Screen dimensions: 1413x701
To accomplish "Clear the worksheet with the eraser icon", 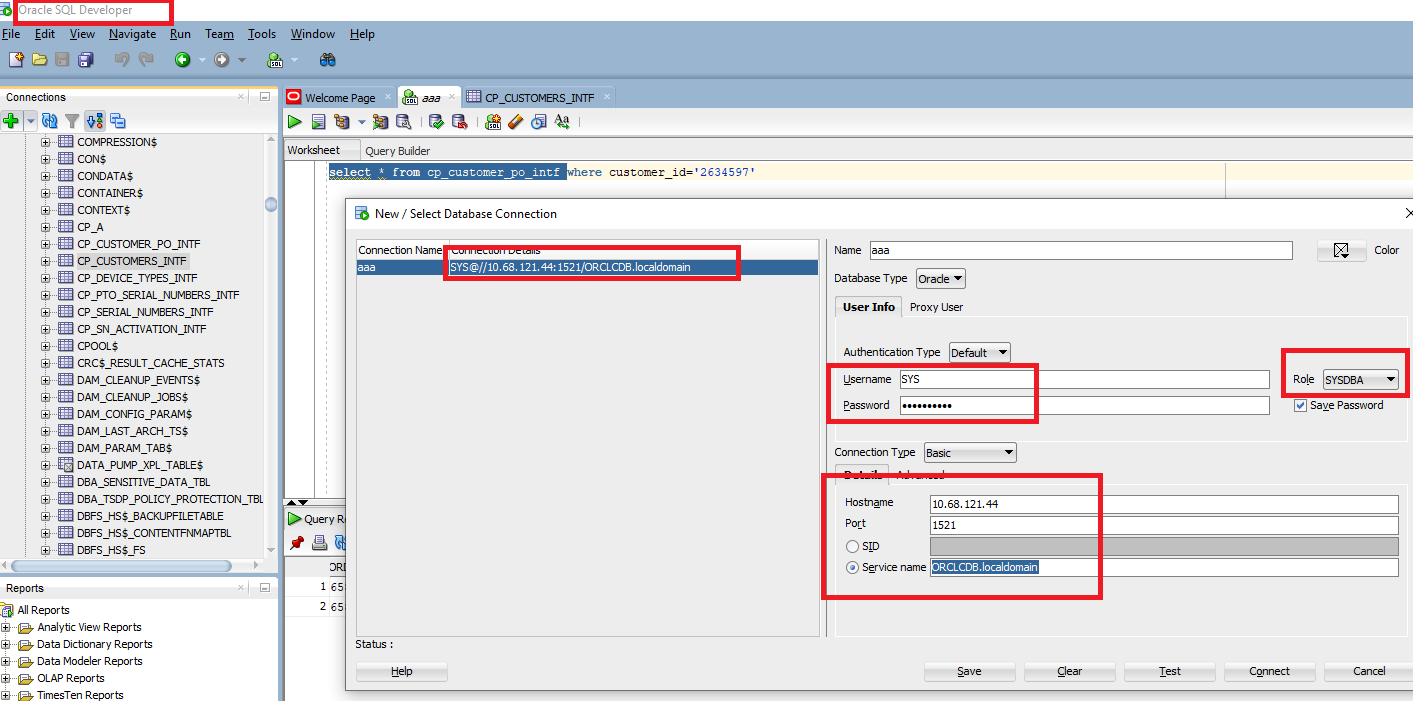I will [x=516, y=122].
